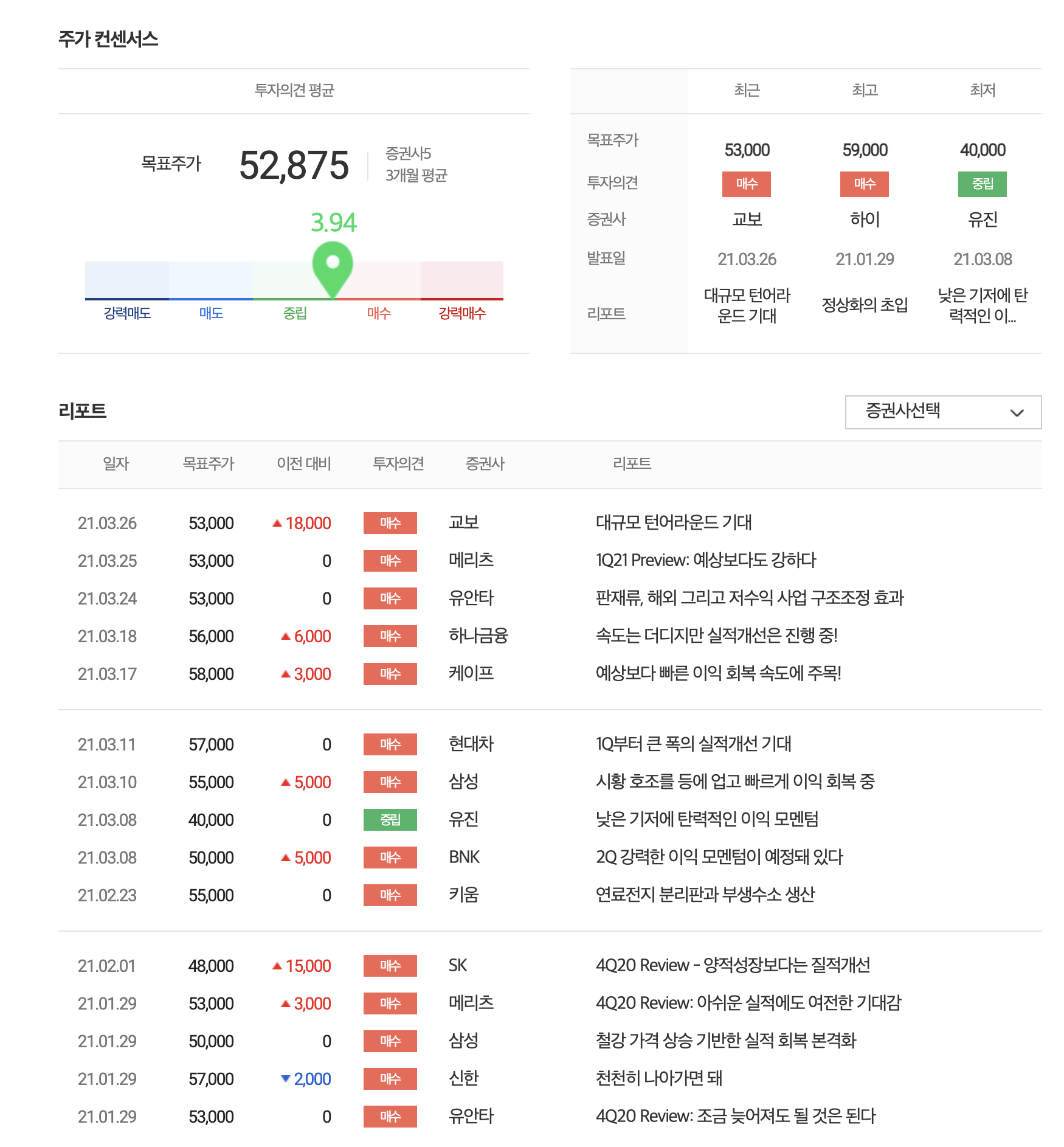Click the blue down-arrow 2,000 change value
The width and height of the screenshot is (1064, 1147).
click(306, 1079)
